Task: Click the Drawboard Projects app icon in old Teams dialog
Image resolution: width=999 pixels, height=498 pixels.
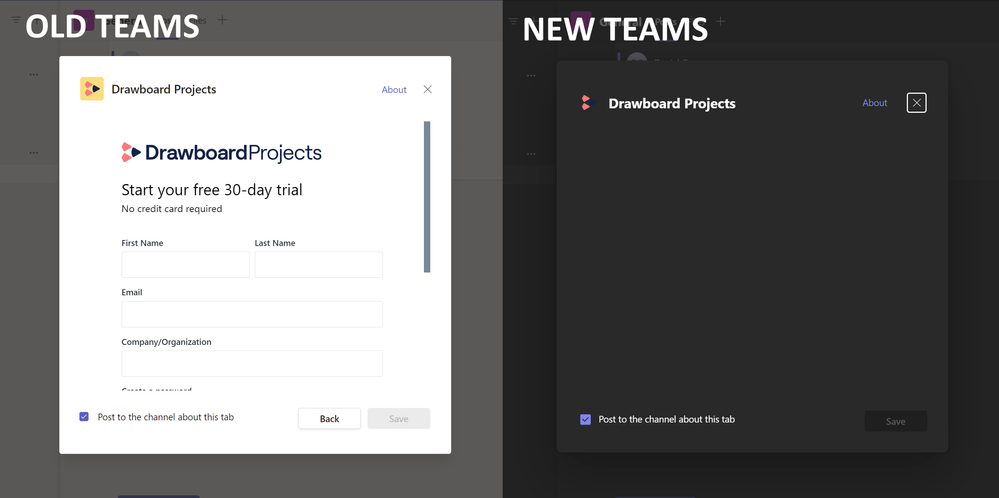Action: (92, 89)
